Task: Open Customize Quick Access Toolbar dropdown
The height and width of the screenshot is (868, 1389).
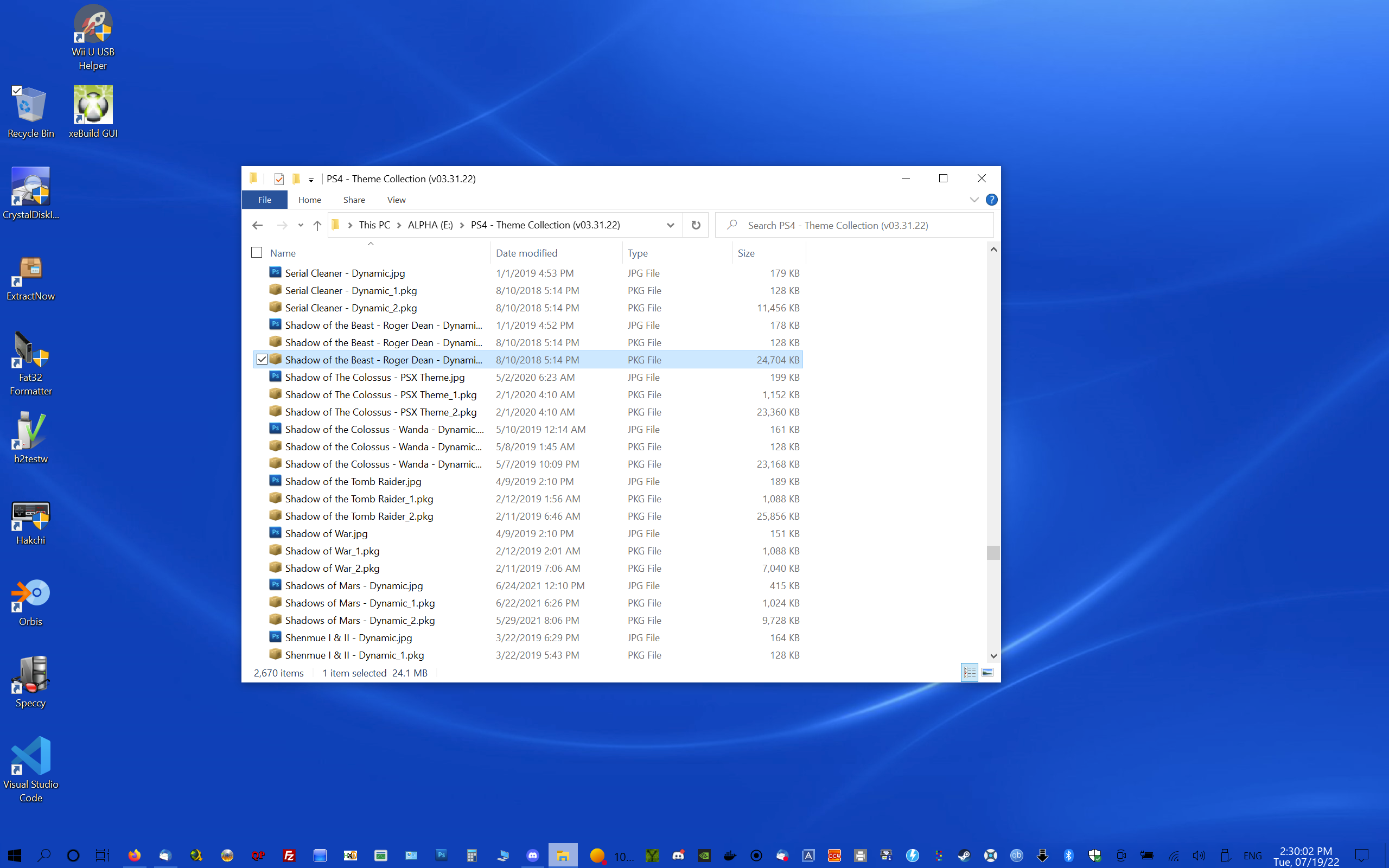Action: pyautogui.click(x=311, y=180)
